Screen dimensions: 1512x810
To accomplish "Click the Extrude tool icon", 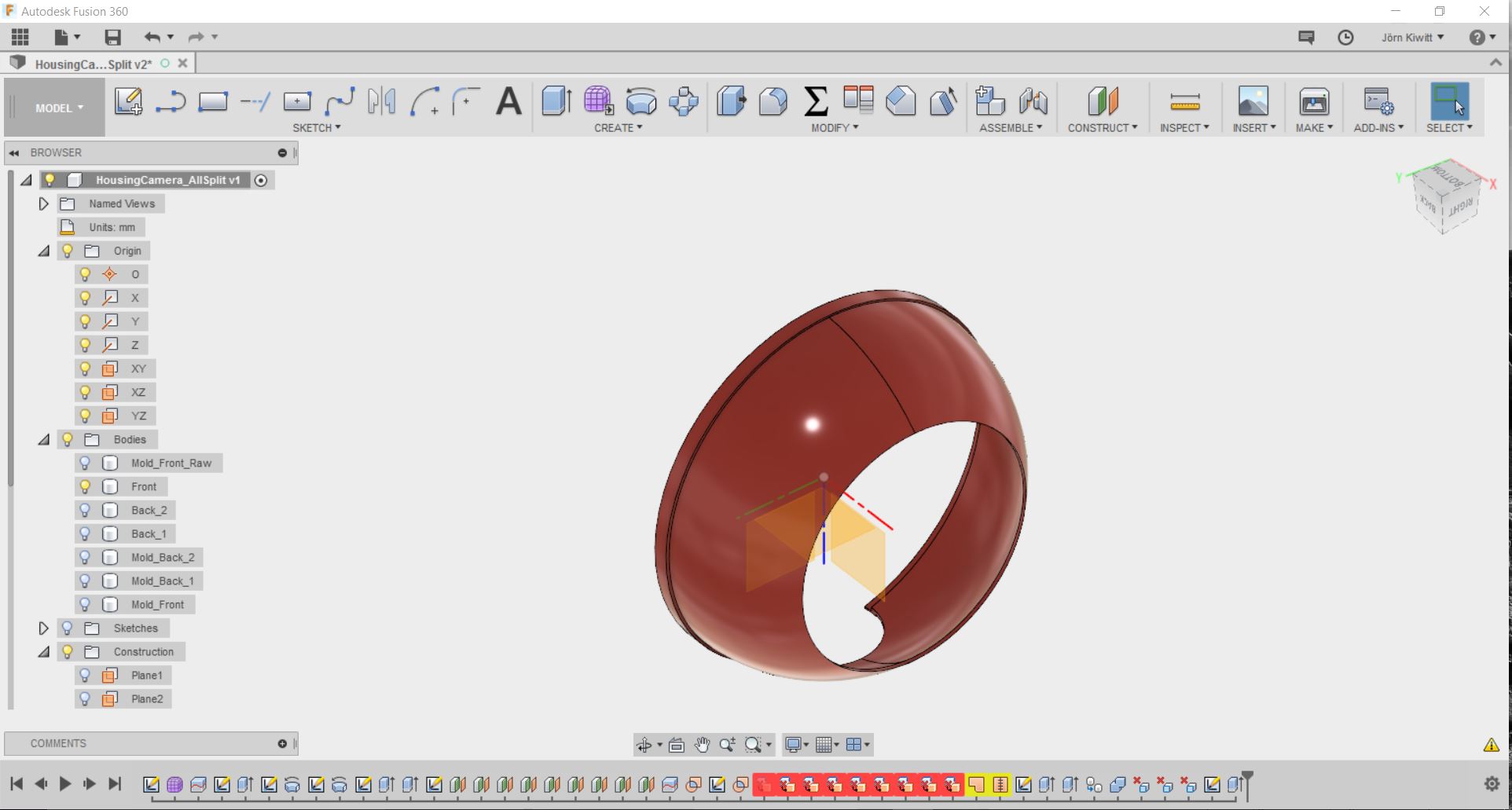I will (556, 101).
